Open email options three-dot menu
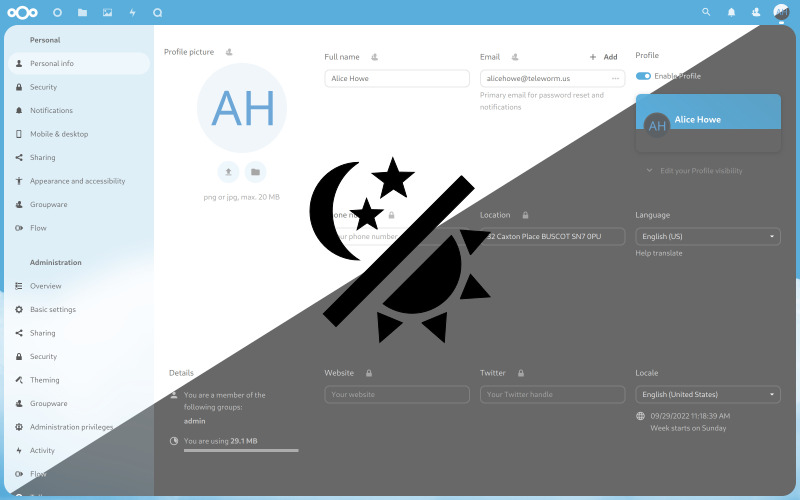 pos(616,78)
